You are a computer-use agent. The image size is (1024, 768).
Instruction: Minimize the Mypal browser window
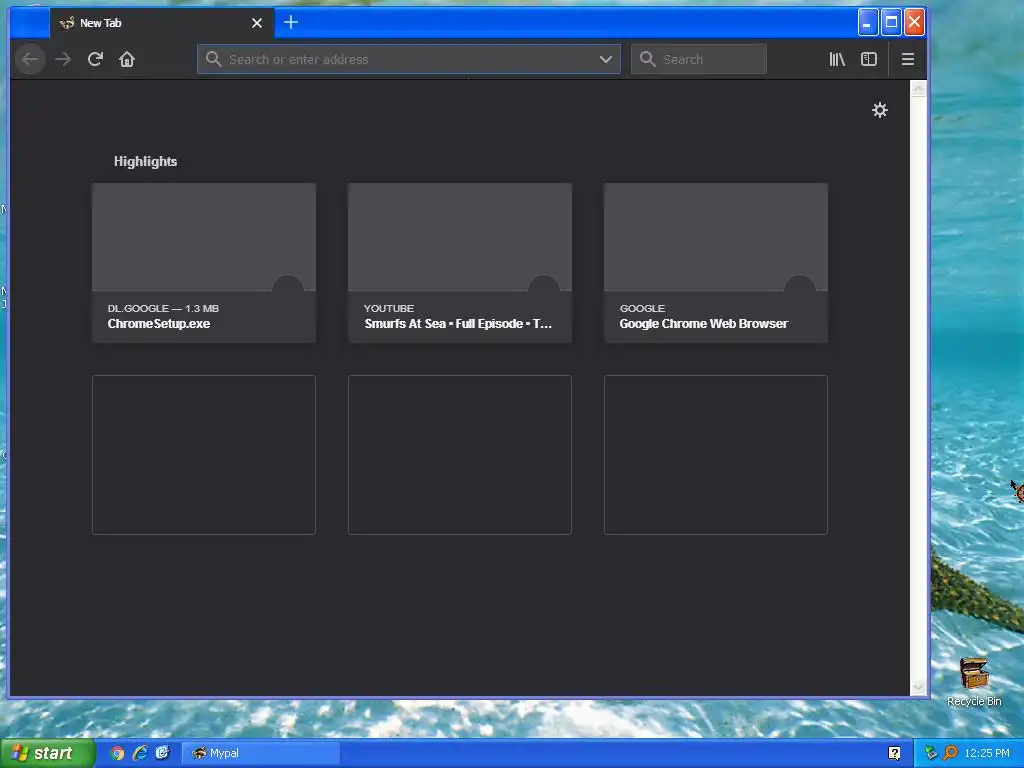click(867, 22)
